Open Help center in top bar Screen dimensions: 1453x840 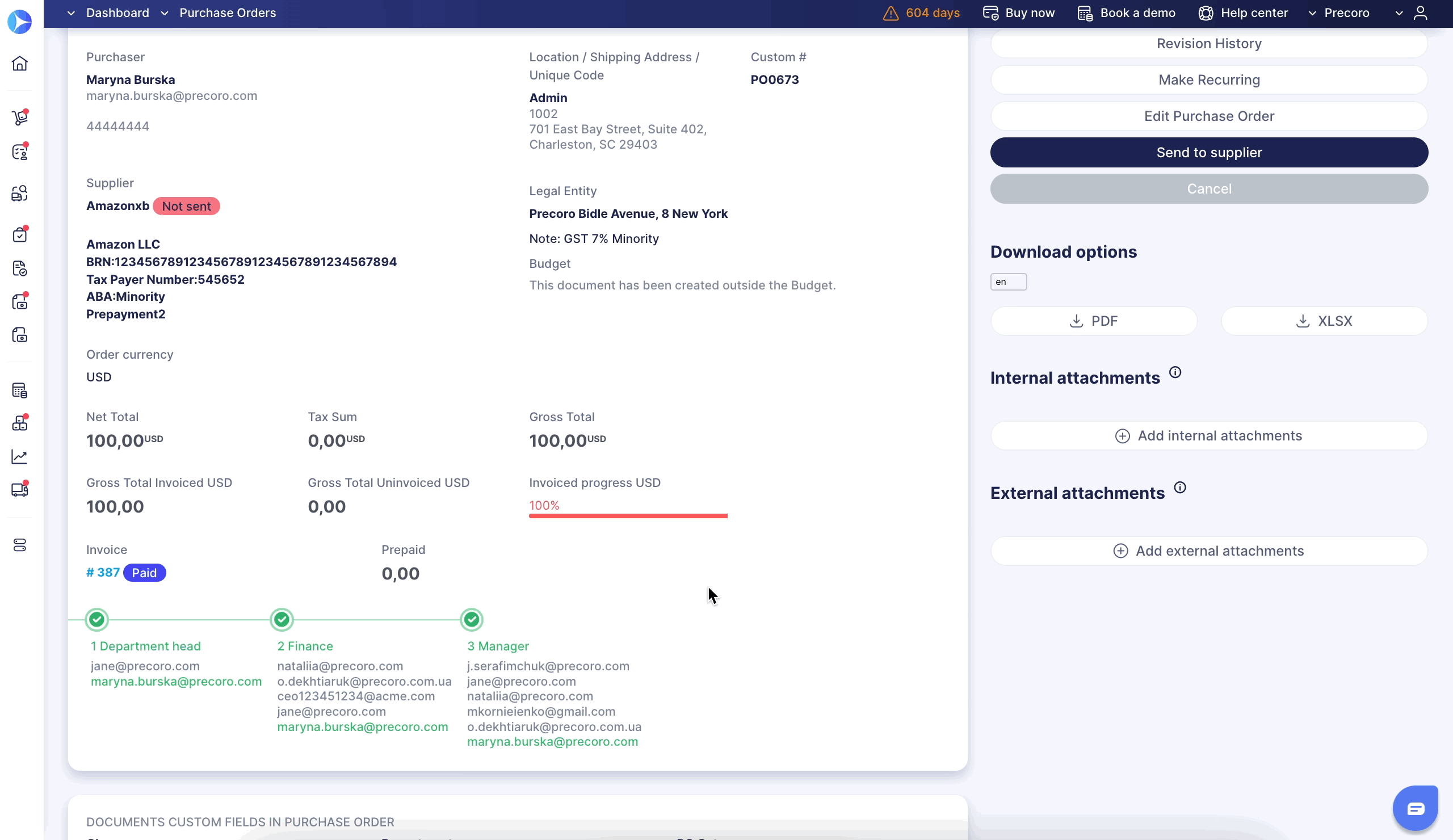1254,12
